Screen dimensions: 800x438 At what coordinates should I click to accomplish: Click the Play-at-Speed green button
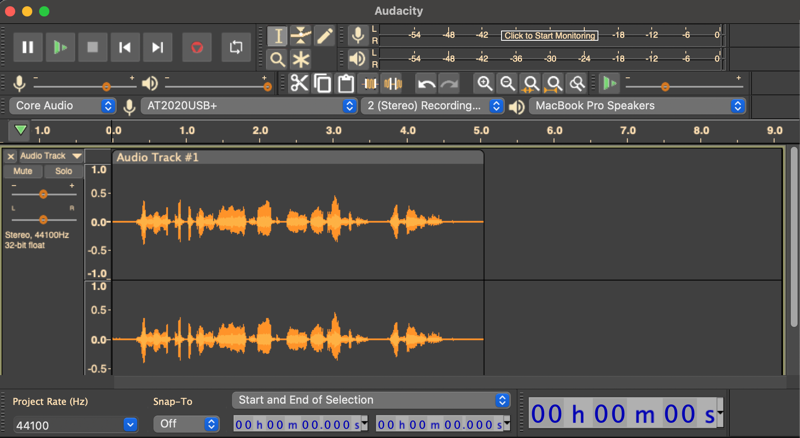[x=610, y=83]
